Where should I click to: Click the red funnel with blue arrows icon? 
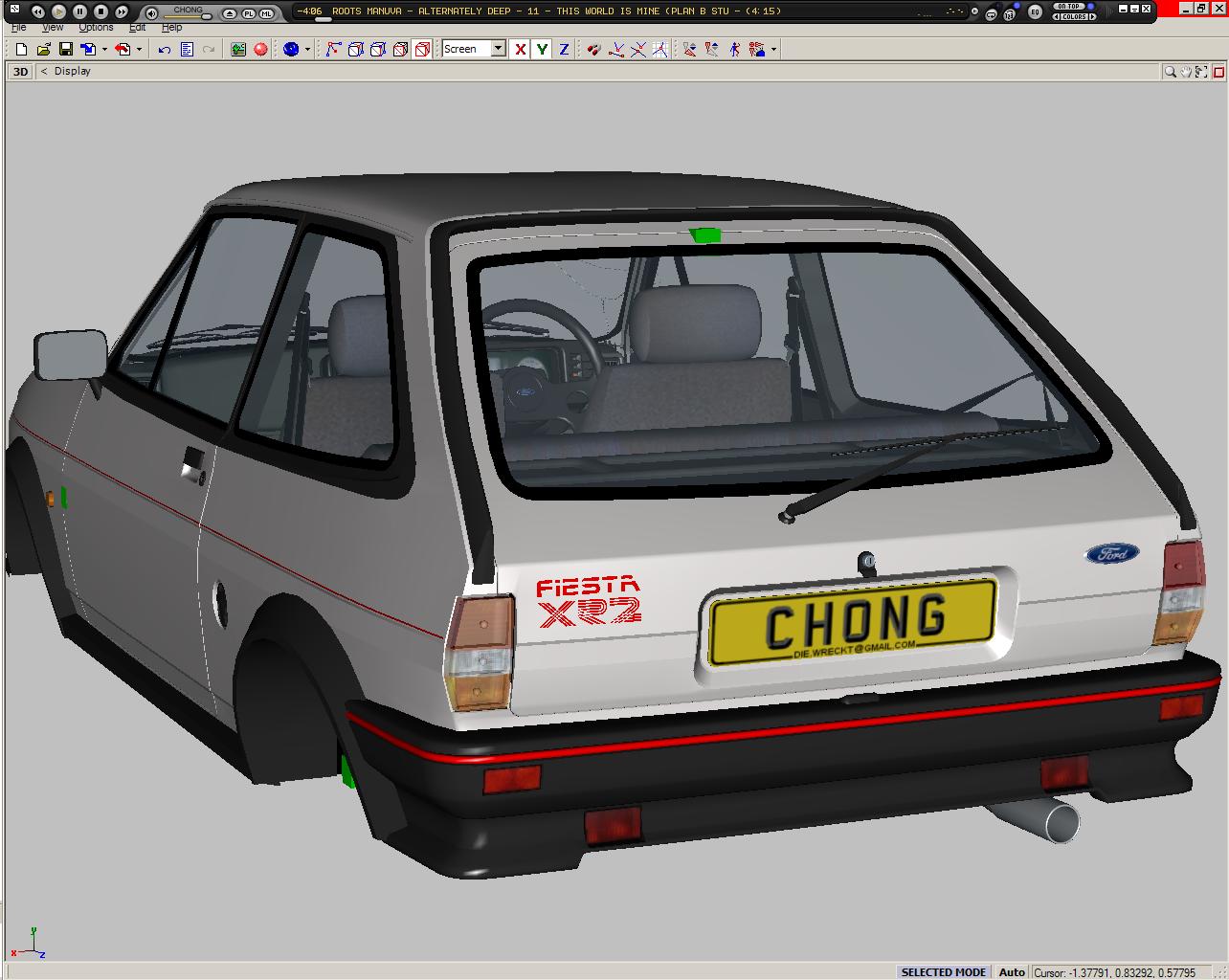tap(712, 49)
